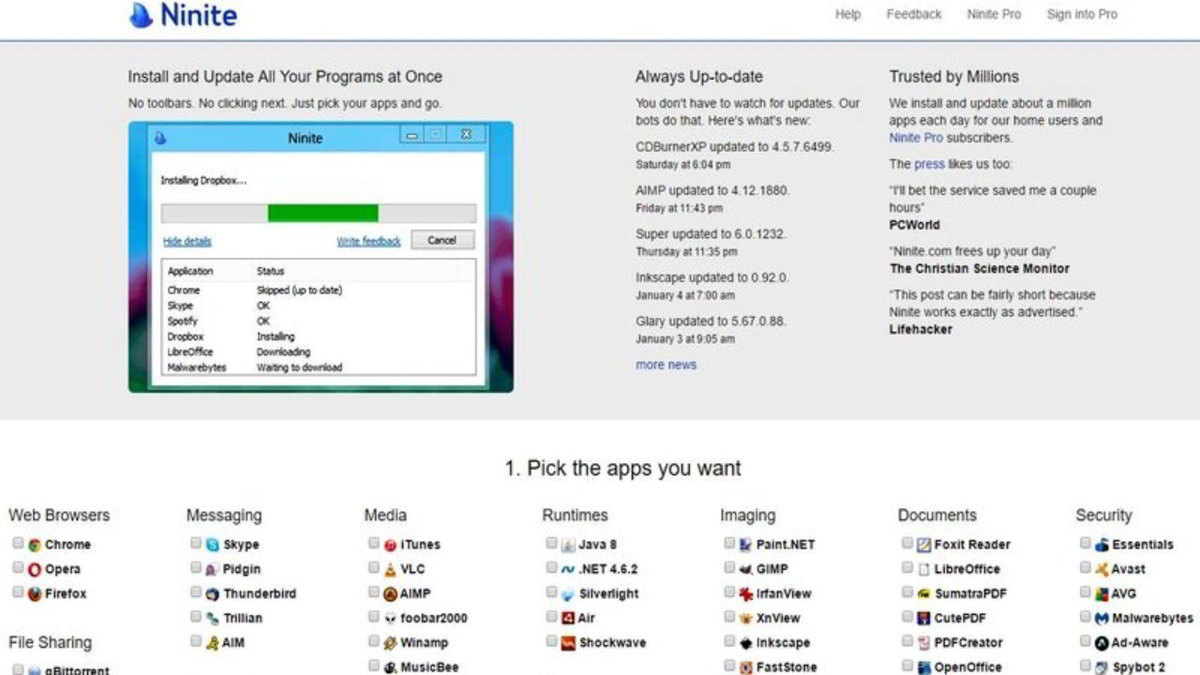
Task: Click the Skype app icon
Action: click(212, 545)
